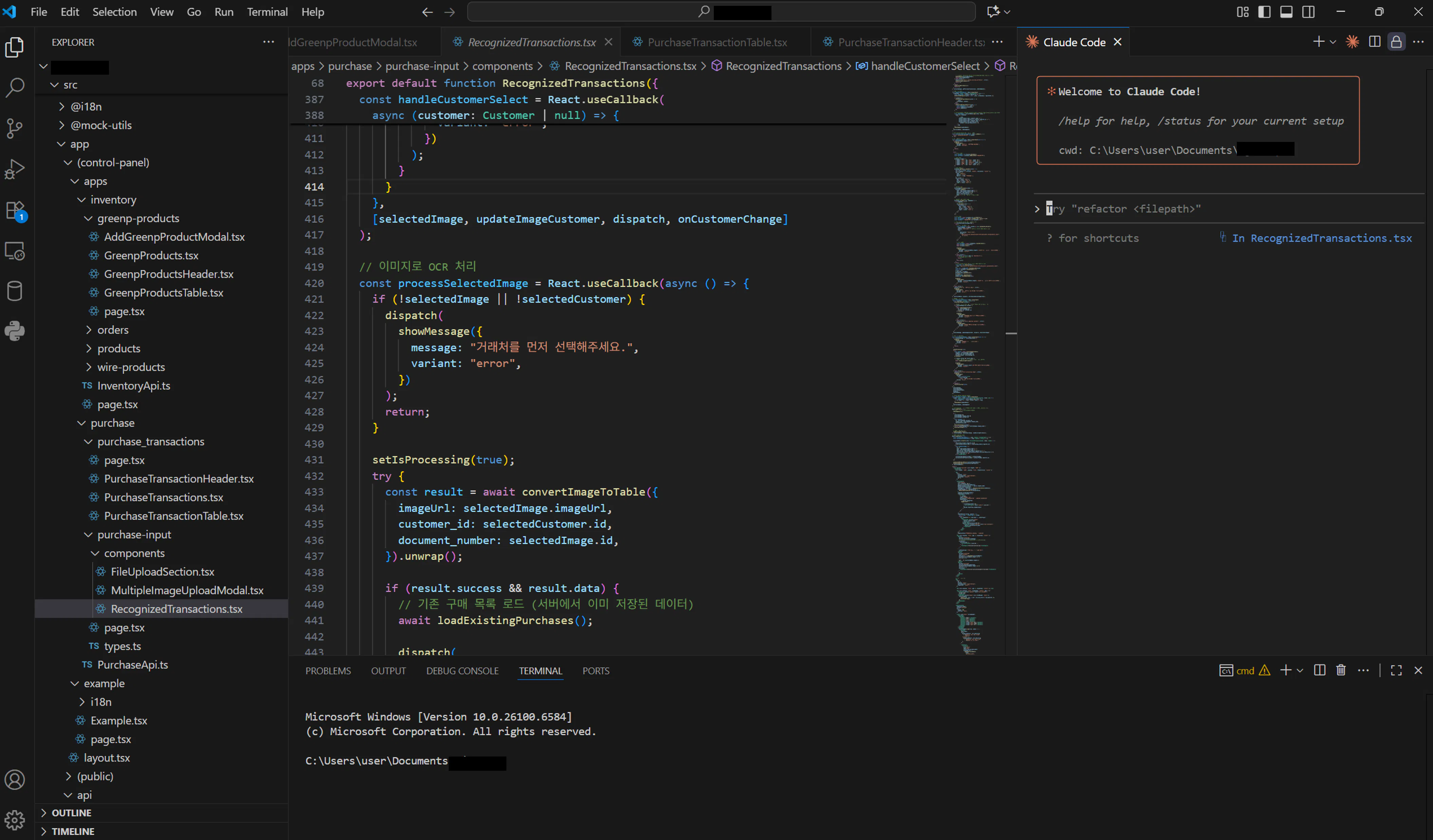Viewport: 1433px width, 840px height.
Task: Click the handleCustomerSelect breadcrumb
Action: 925,66
